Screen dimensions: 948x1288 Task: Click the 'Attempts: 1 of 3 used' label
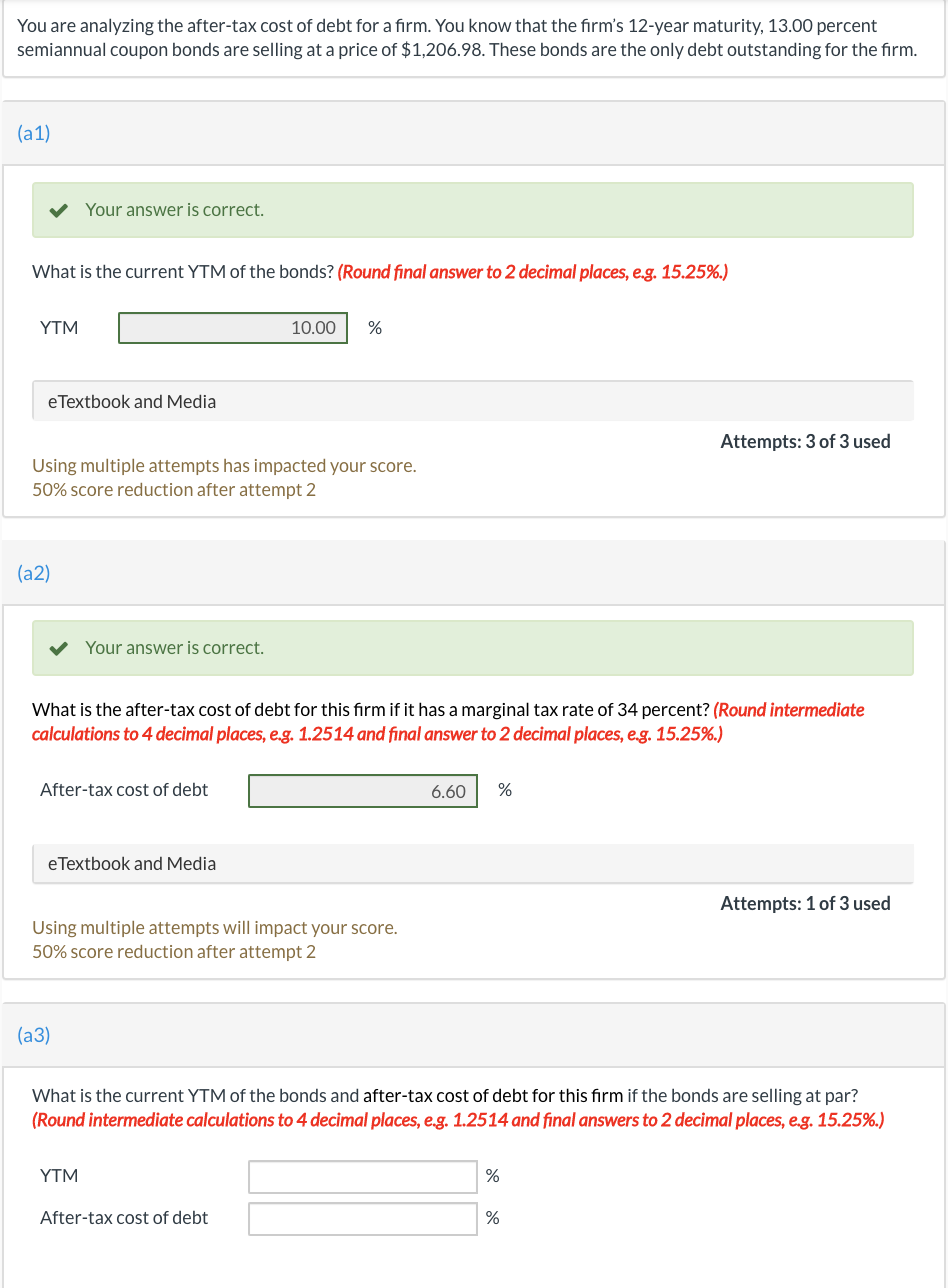(x=804, y=903)
